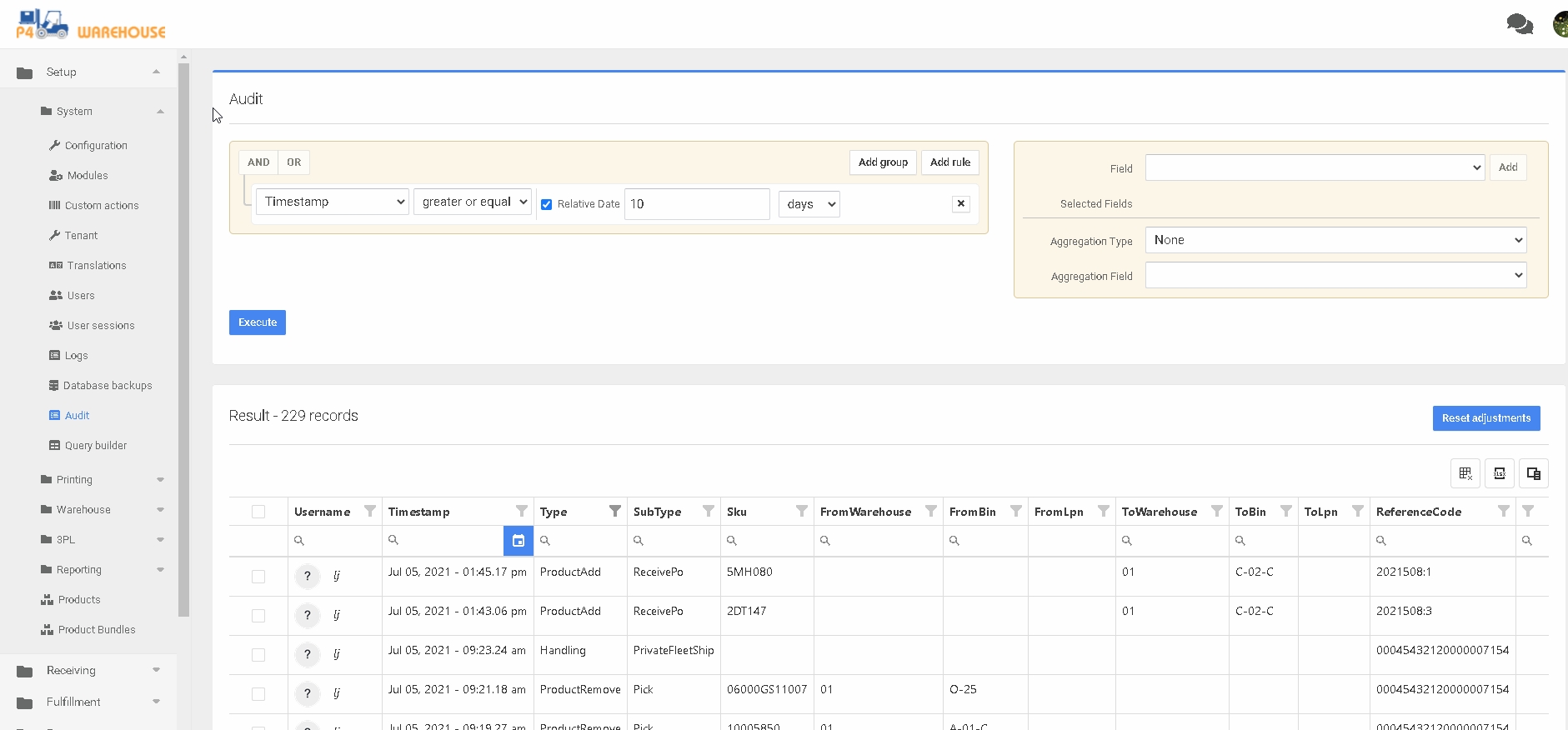
Task: Click the relative date value field
Action: click(696, 204)
